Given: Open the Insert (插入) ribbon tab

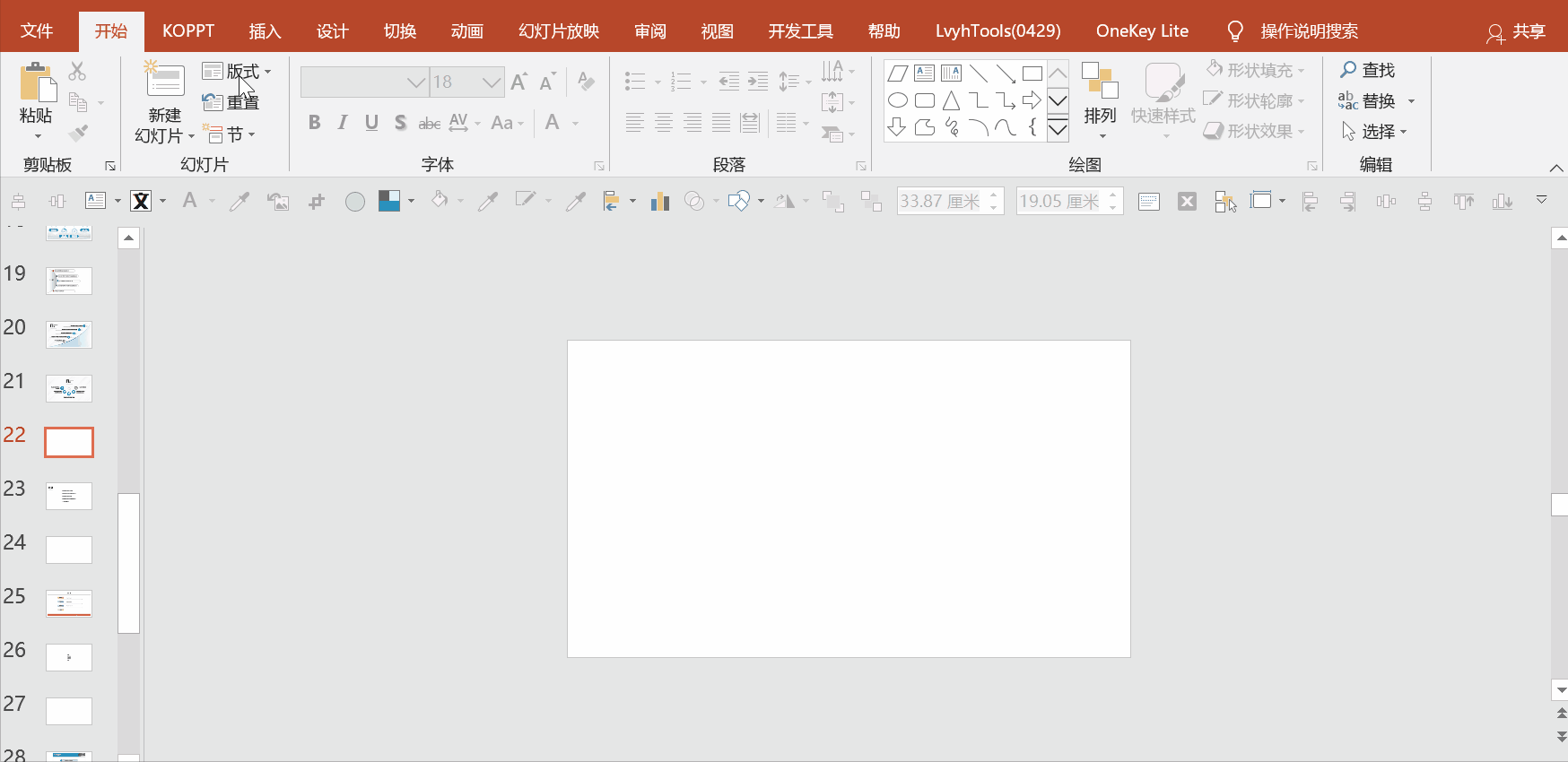Looking at the screenshot, I should tap(265, 31).
